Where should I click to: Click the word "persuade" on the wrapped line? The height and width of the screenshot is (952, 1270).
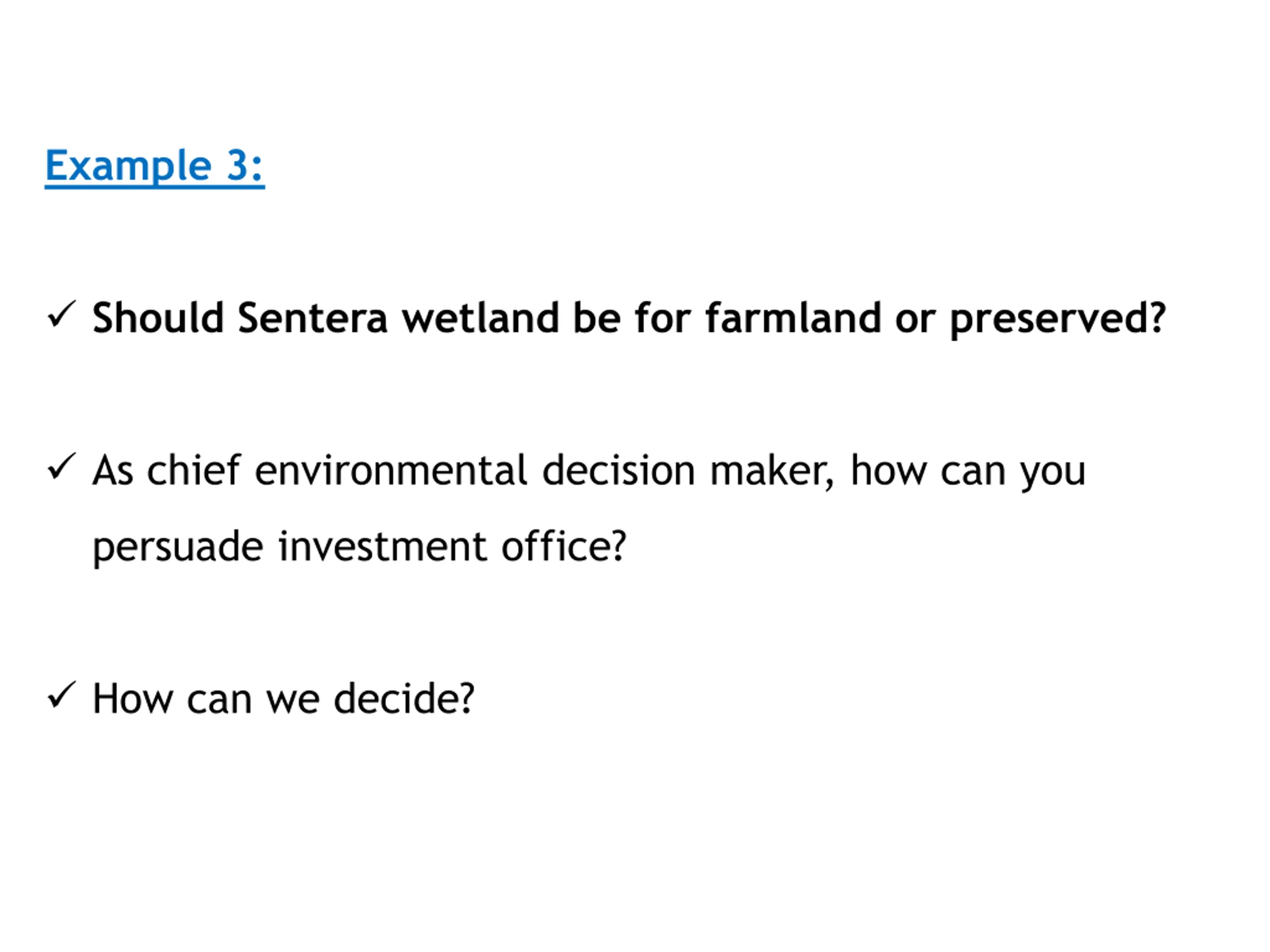coord(178,547)
